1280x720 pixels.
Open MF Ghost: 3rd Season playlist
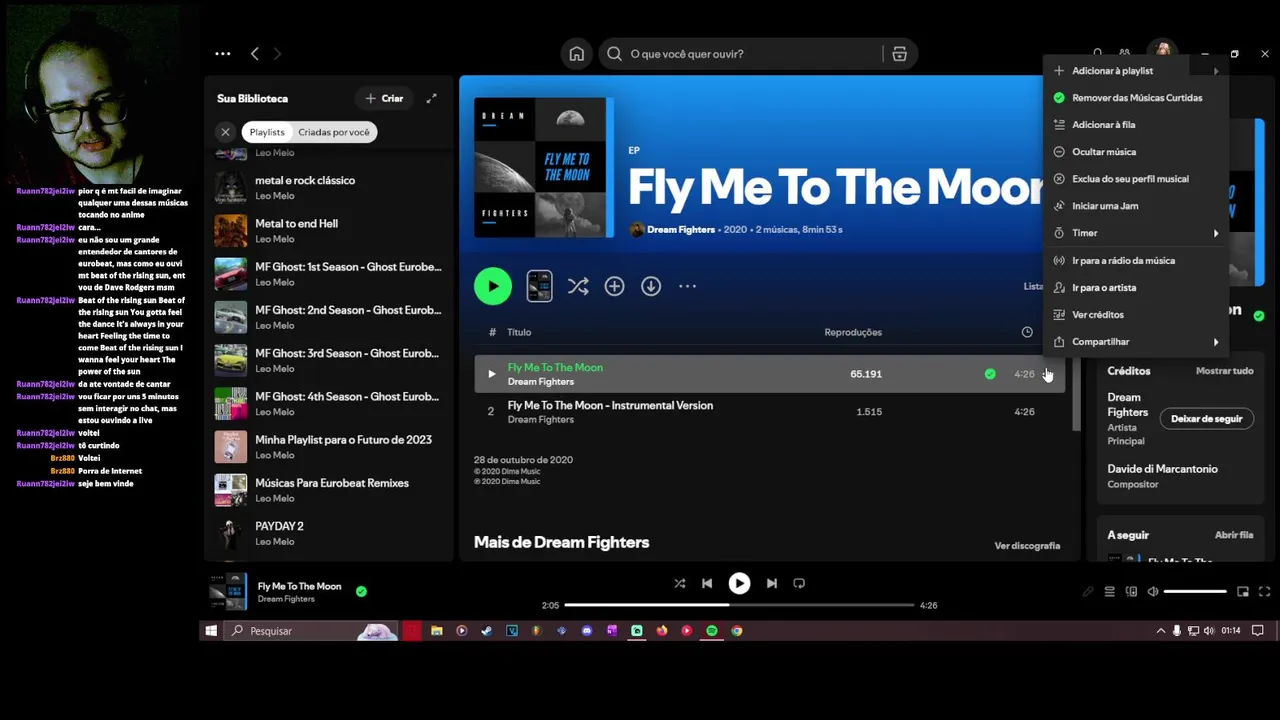click(x=330, y=360)
